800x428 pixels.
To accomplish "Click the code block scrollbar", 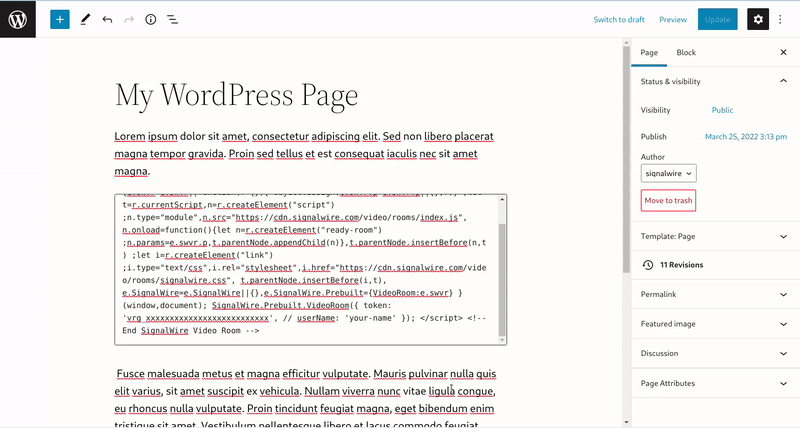I will pos(503,278).
